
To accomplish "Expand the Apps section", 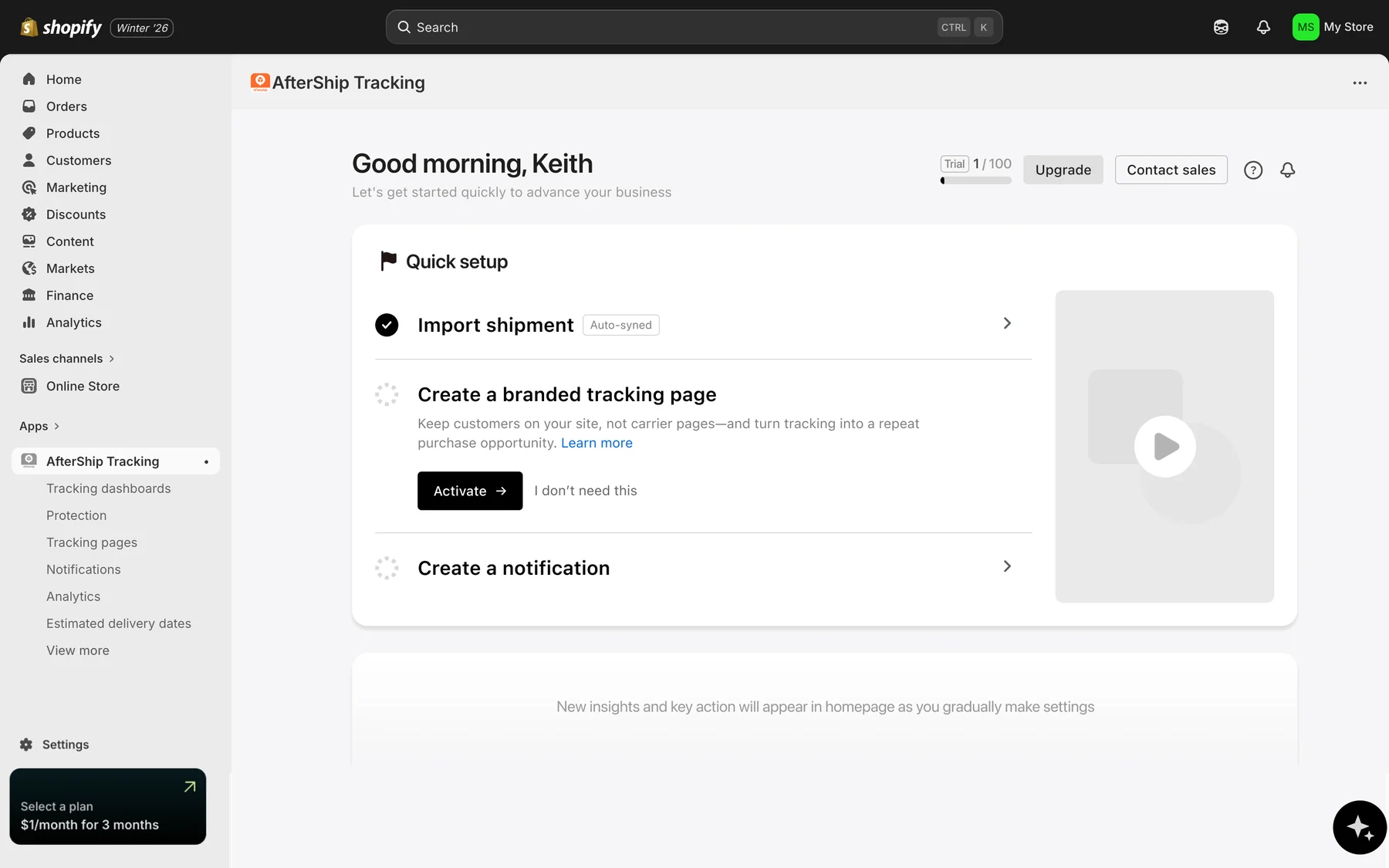I will (x=39, y=426).
